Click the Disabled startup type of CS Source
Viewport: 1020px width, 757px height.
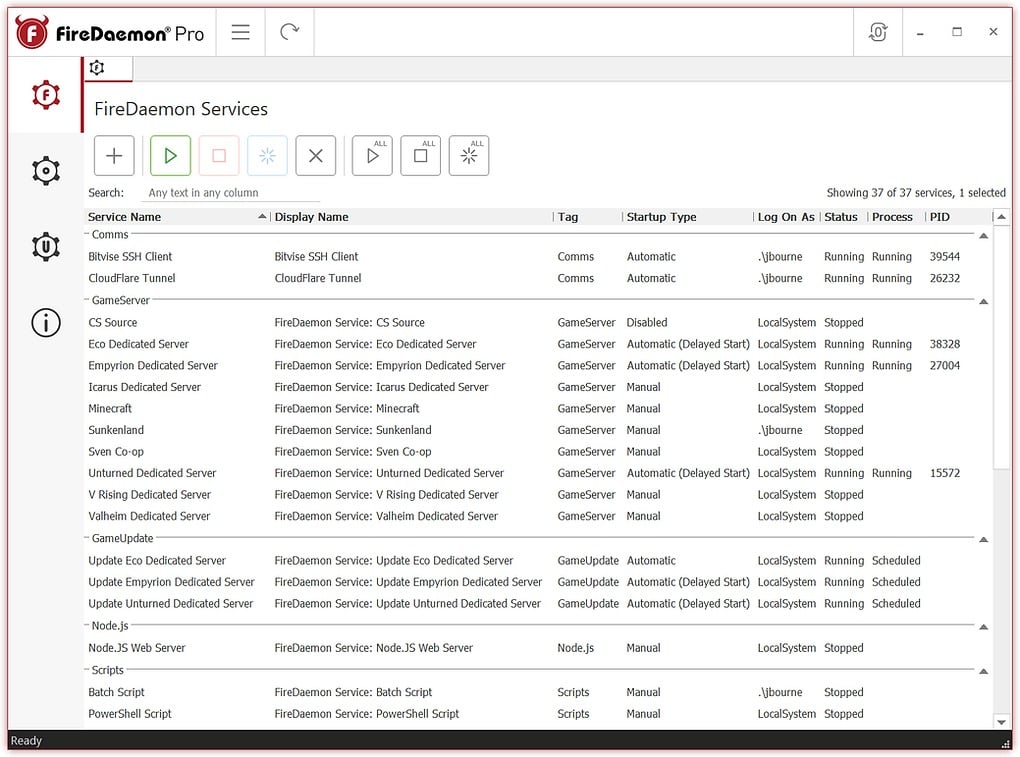[x=647, y=322]
